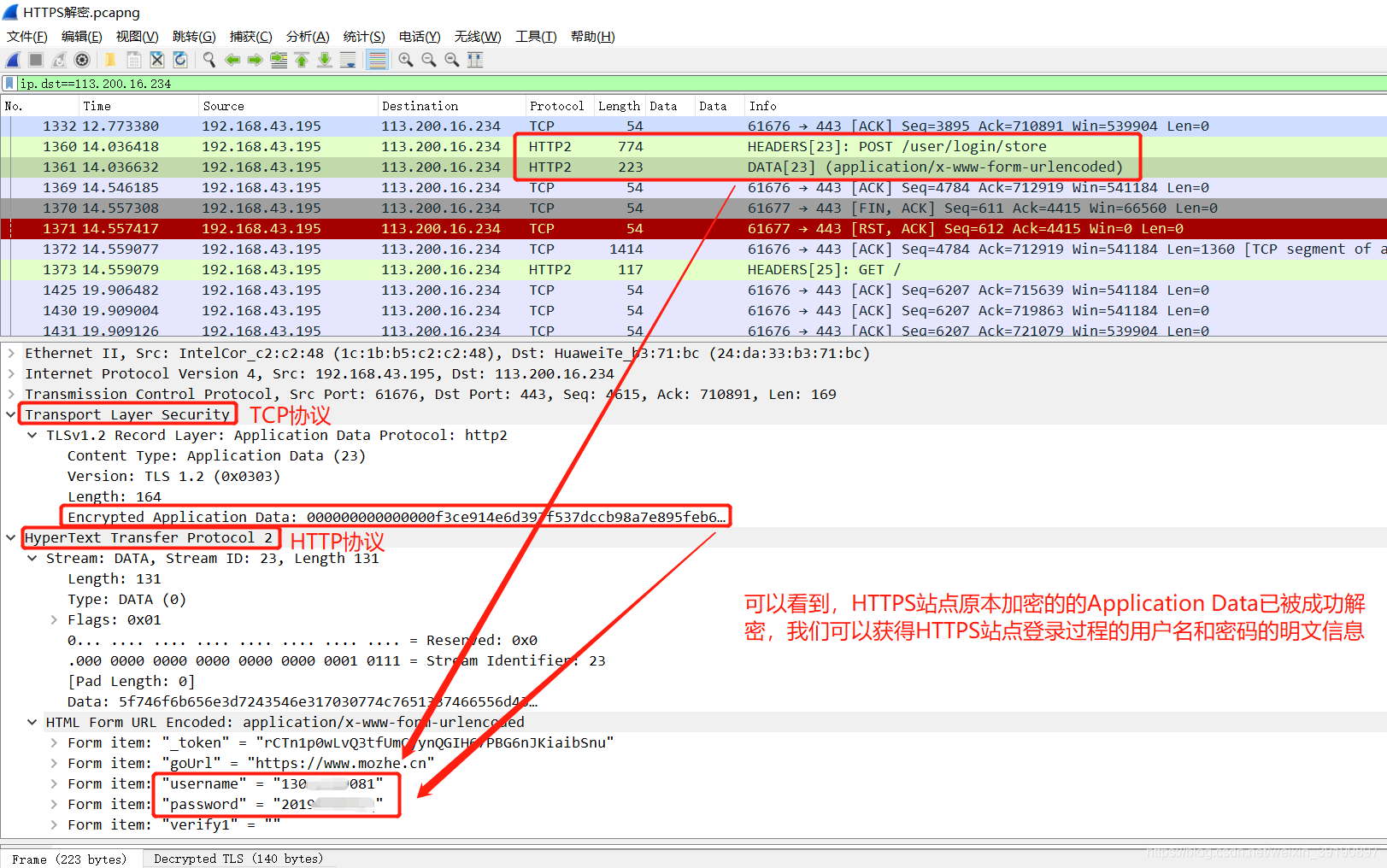
Task: Open the 编辑(E) menu
Action: click(82, 37)
